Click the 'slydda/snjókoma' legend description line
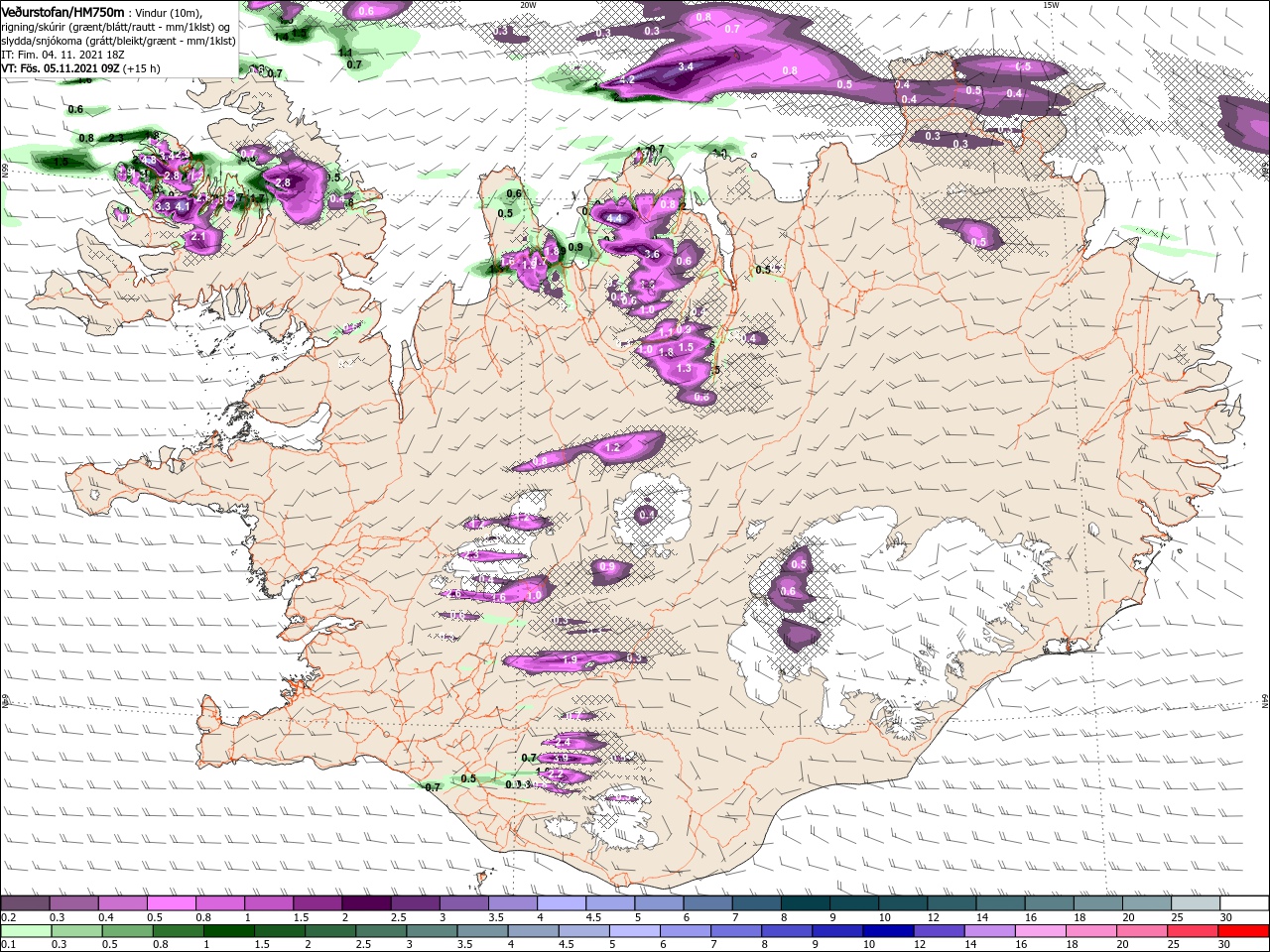 [118, 41]
